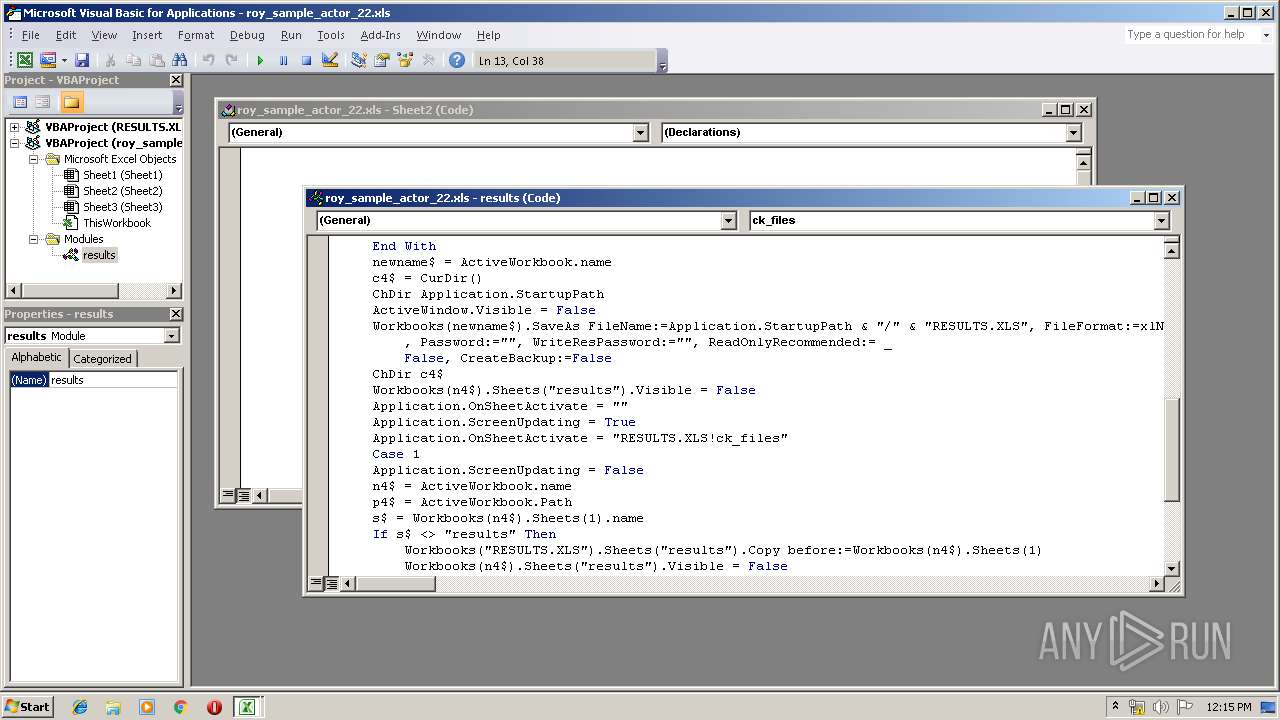Open the Window menu
Viewport: 1280px width, 720px height.
[x=438, y=35]
